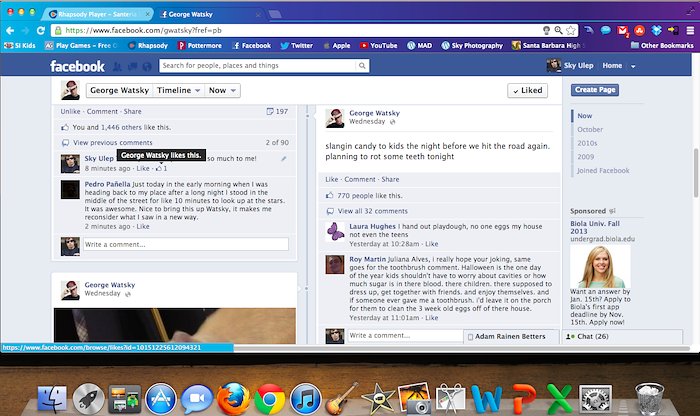The image size is (700, 416).
Task: Click the Facebook search input field
Action: coord(258,66)
